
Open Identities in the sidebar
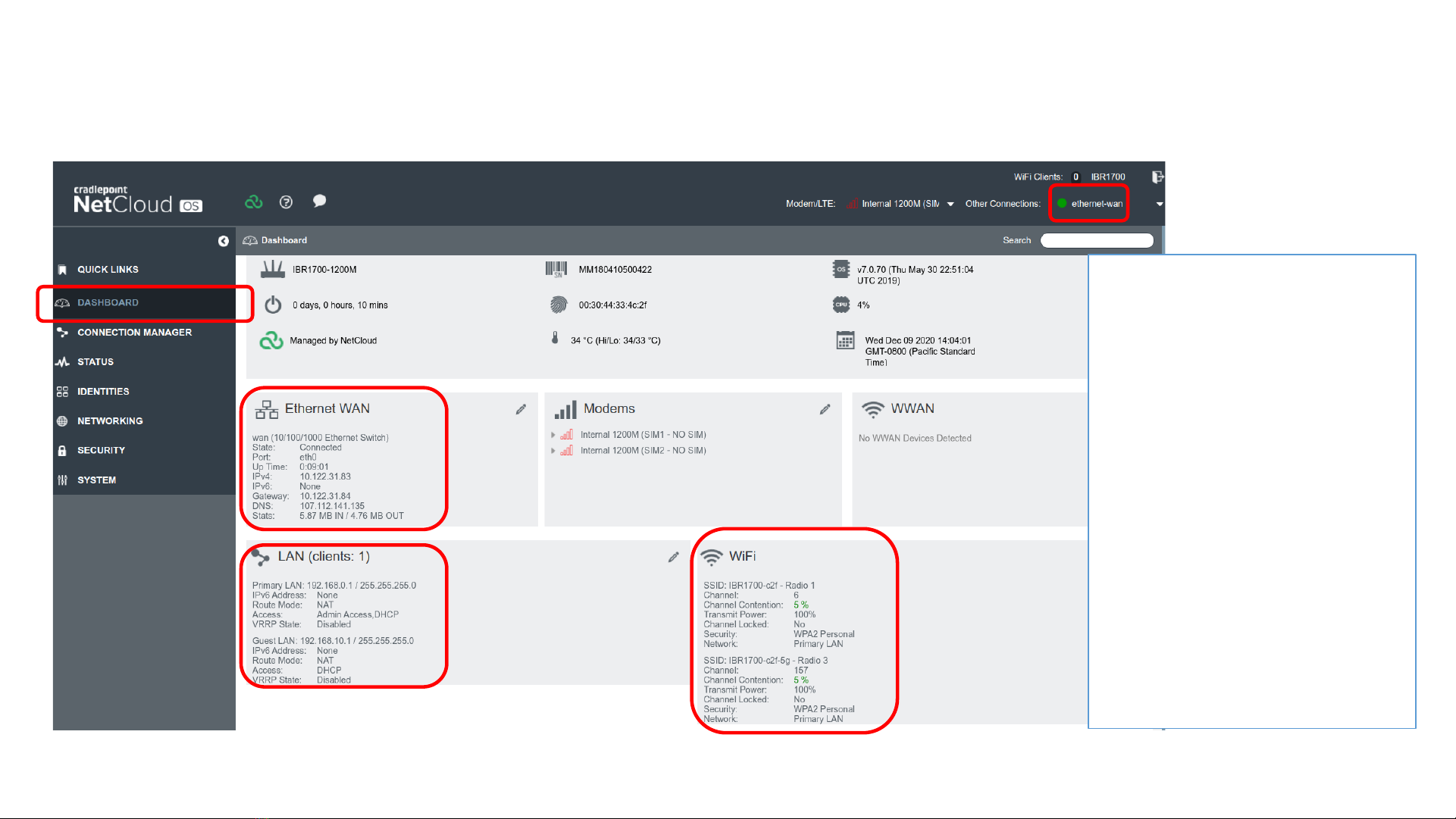pos(103,392)
